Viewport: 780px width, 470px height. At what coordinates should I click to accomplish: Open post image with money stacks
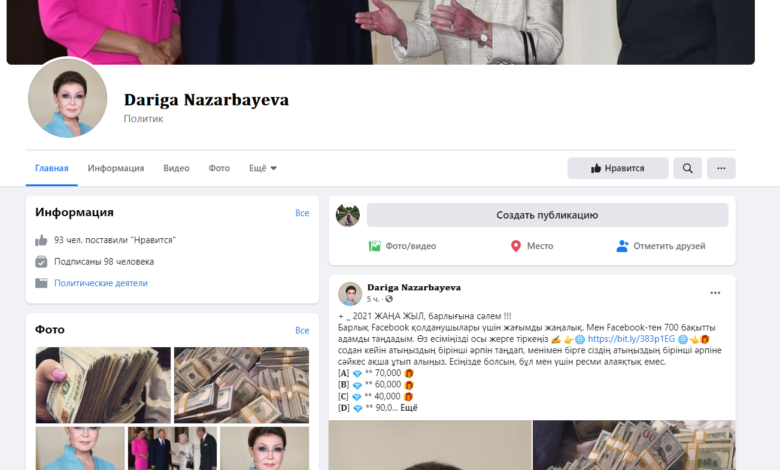634,445
